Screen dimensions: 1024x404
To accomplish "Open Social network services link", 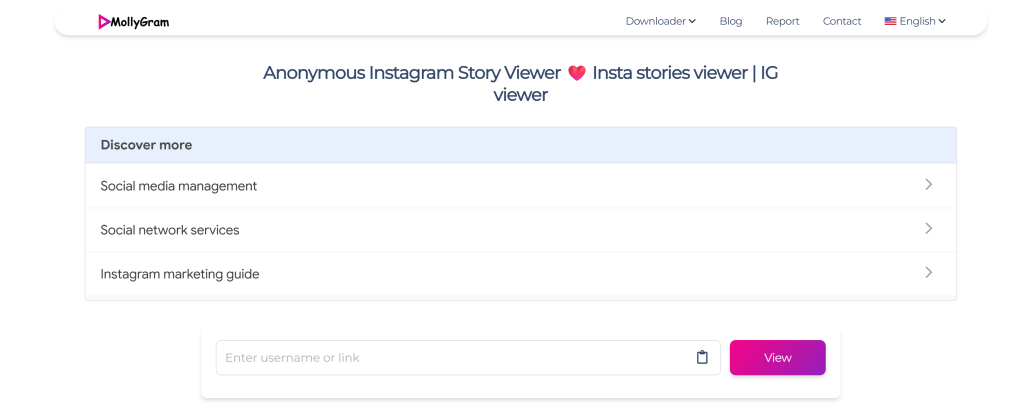I will point(520,230).
